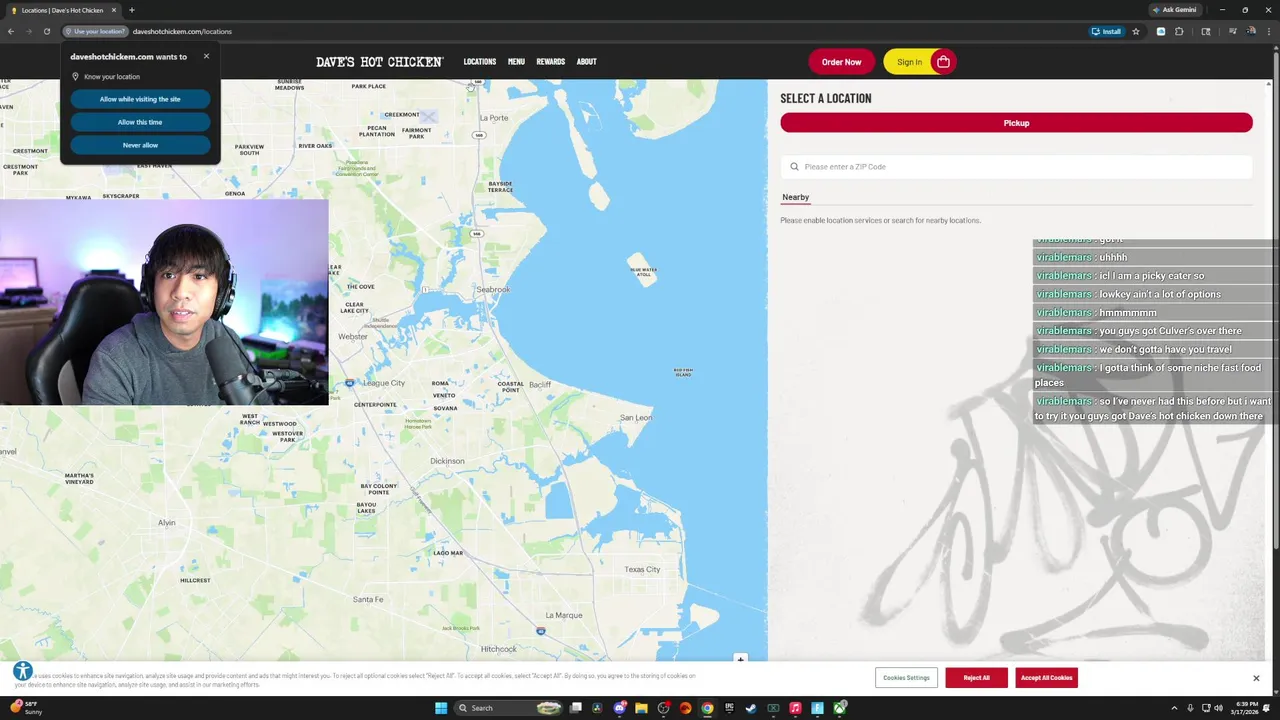Open Apple Music from the taskbar
The height and width of the screenshot is (720, 1280).
(x=795, y=708)
